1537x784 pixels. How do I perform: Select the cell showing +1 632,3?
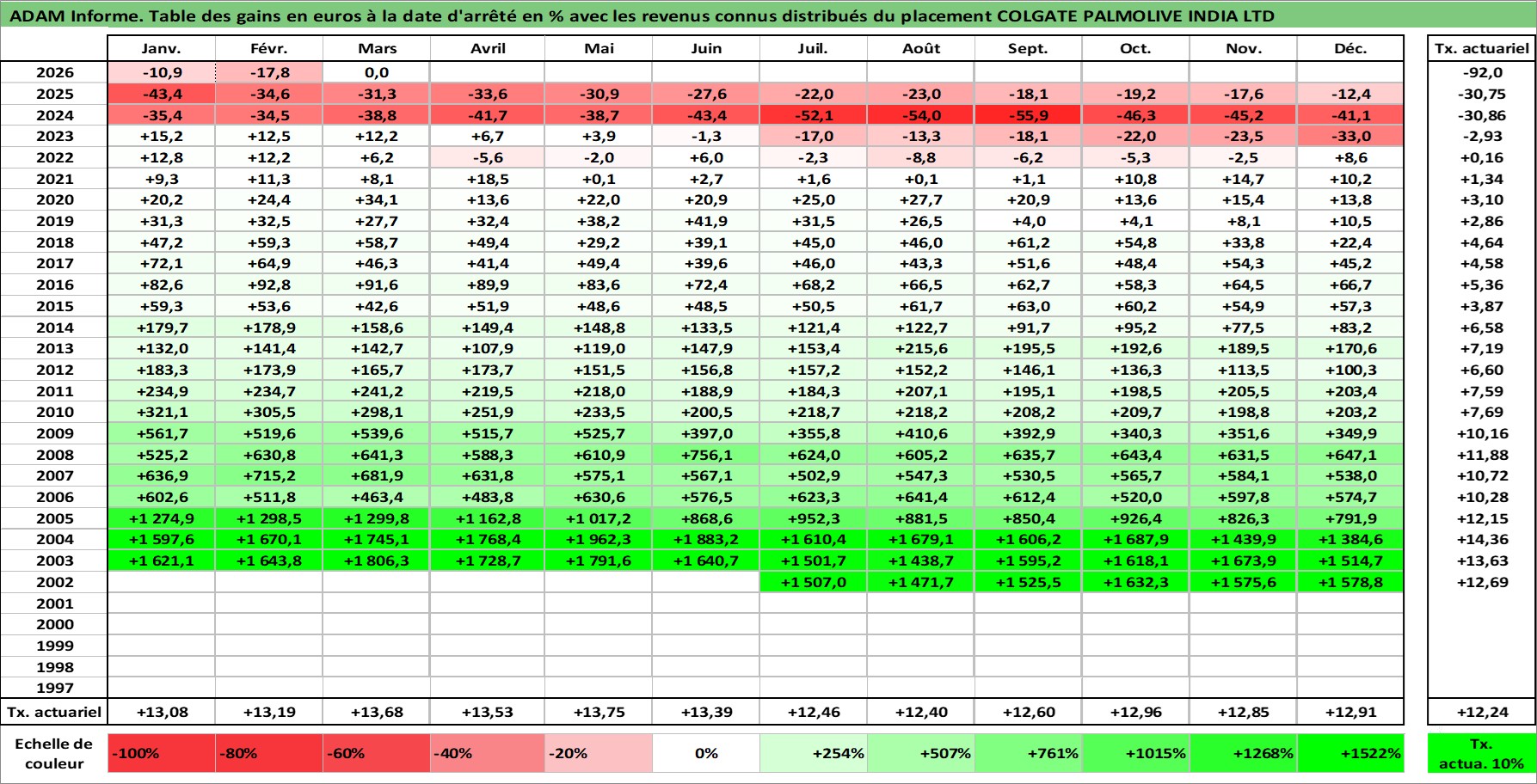pos(1135,582)
